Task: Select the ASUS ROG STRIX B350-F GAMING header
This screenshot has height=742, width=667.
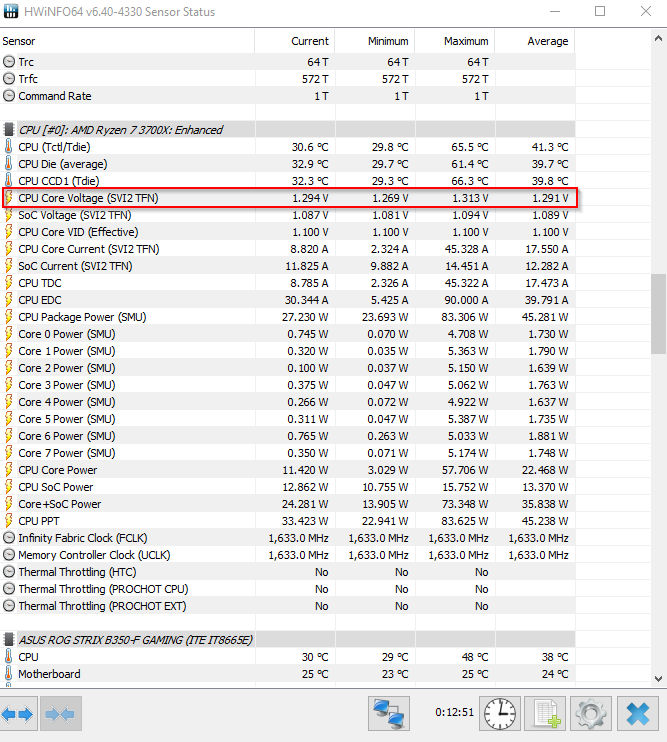Action: [288, 640]
